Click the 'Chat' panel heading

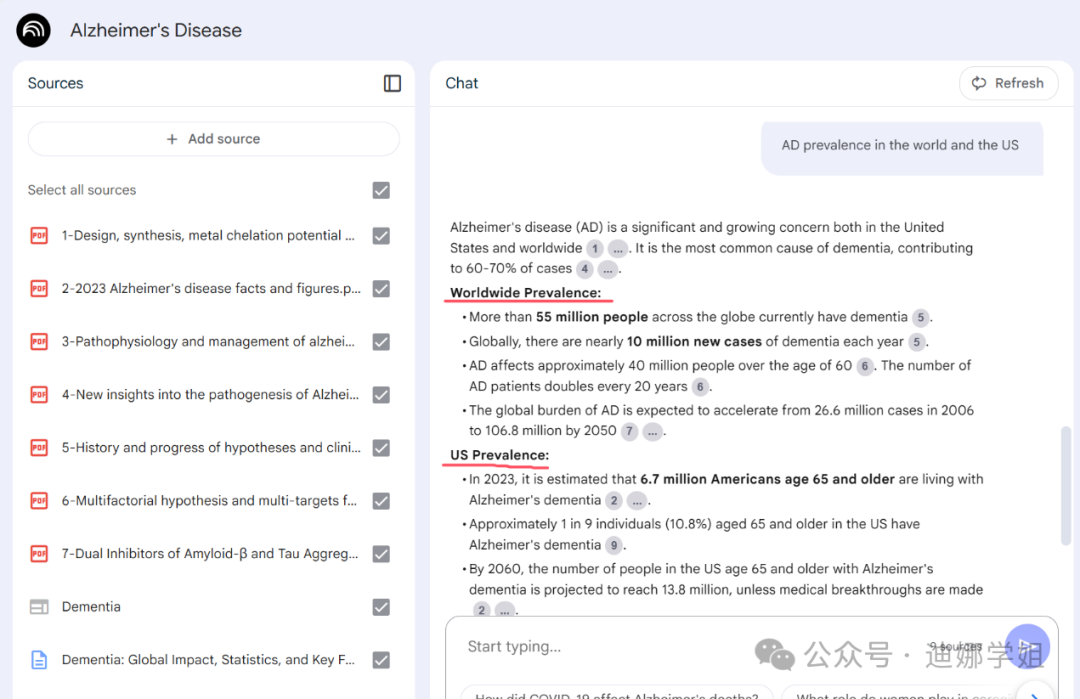click(x=461, y=83)
